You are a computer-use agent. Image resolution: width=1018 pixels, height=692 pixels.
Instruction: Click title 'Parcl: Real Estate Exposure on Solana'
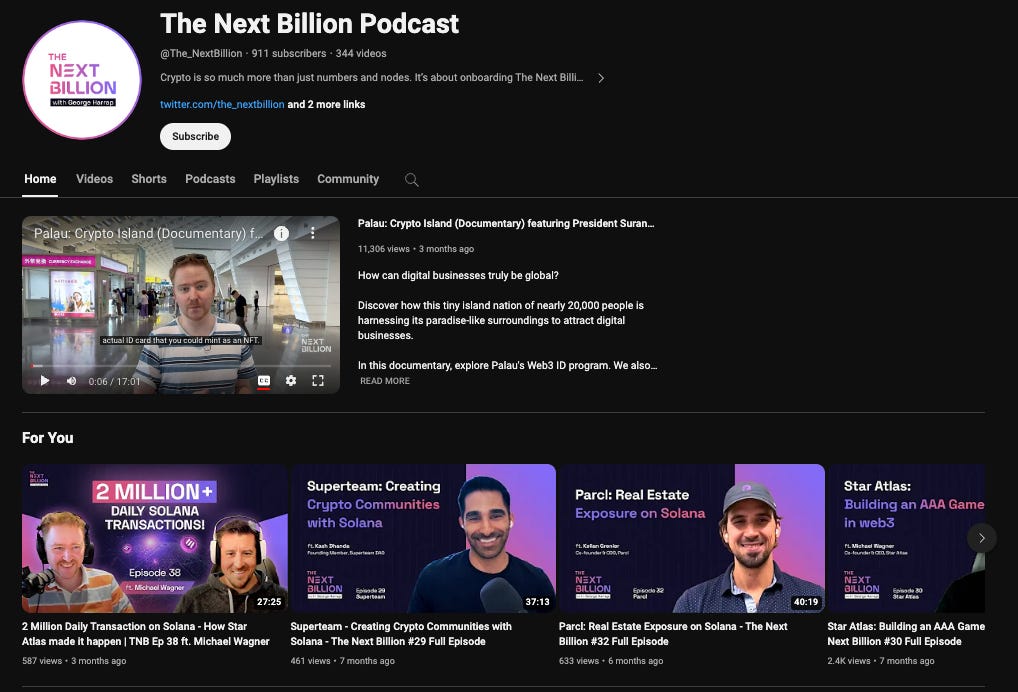coord(673,634)
